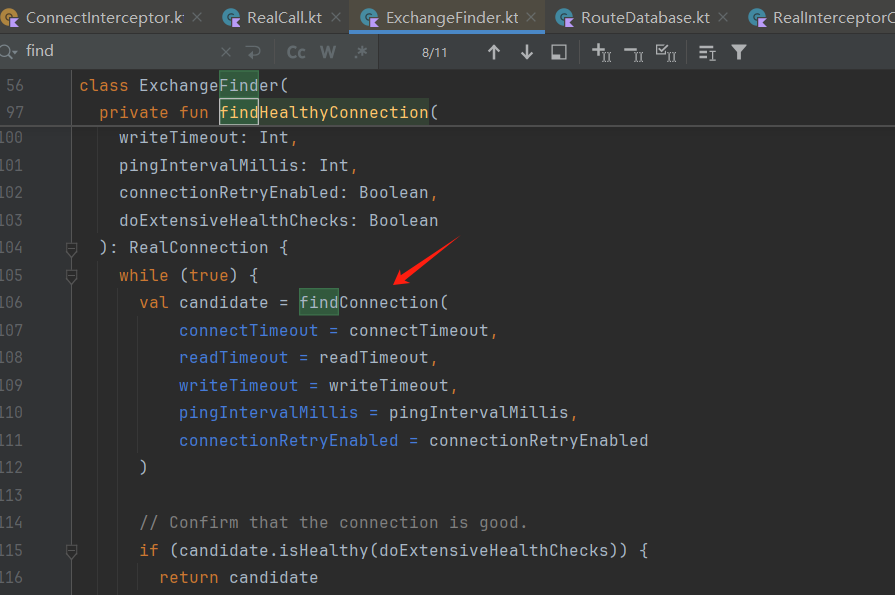Screen dimensions: 895x595
Task: Click findHealthyConnection function name
Action: pyautogui.click(x=324, y=112)
